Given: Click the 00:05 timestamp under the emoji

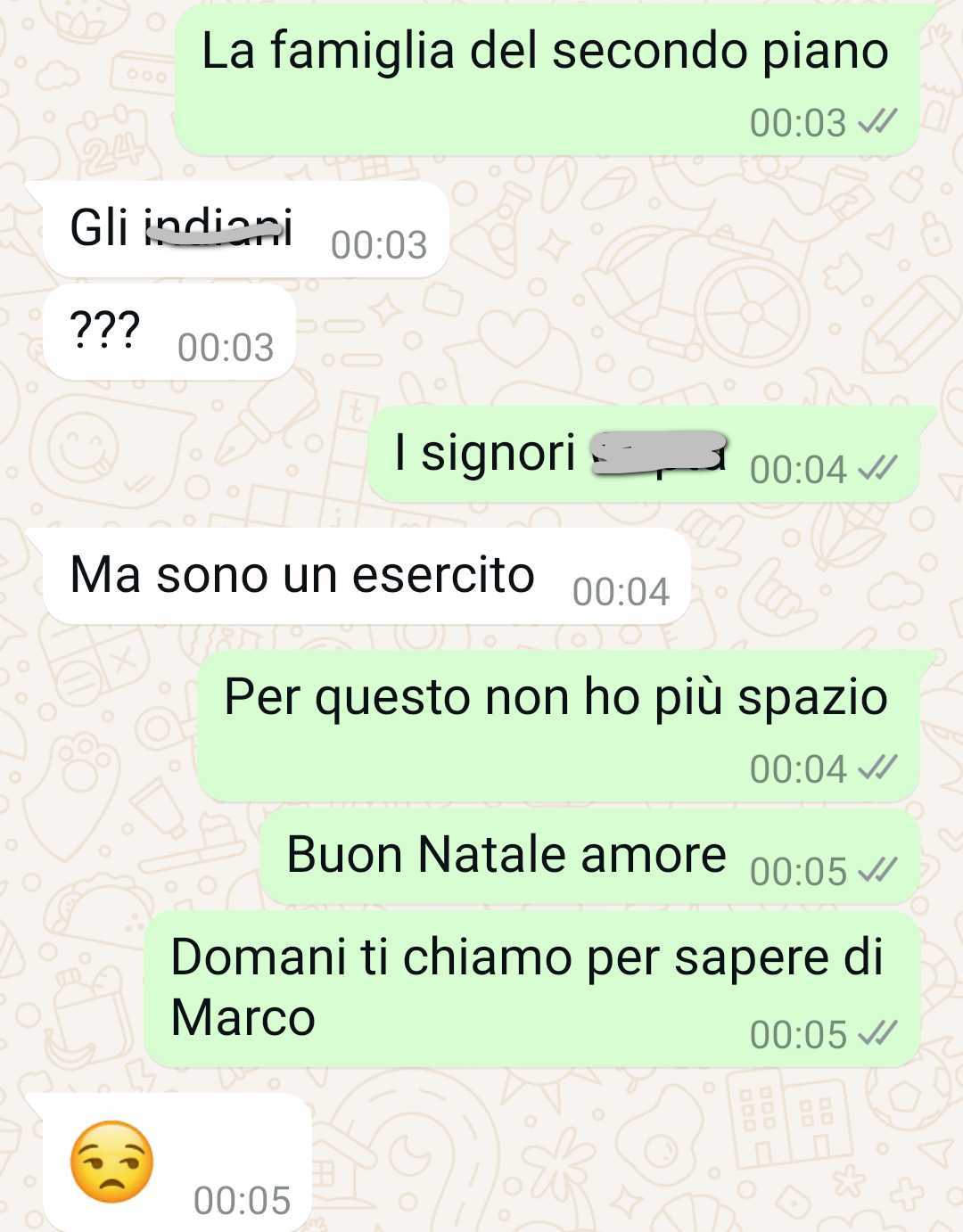Looking at the screenshot, I should [243, 1201].
